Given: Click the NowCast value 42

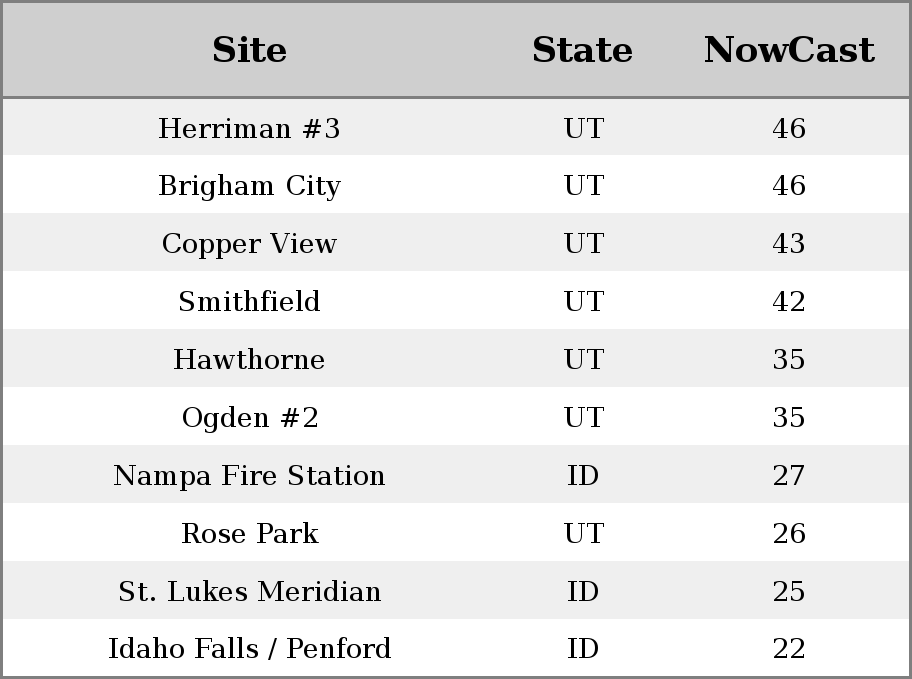Looking at the screenshot, I should tap(789, 301).
